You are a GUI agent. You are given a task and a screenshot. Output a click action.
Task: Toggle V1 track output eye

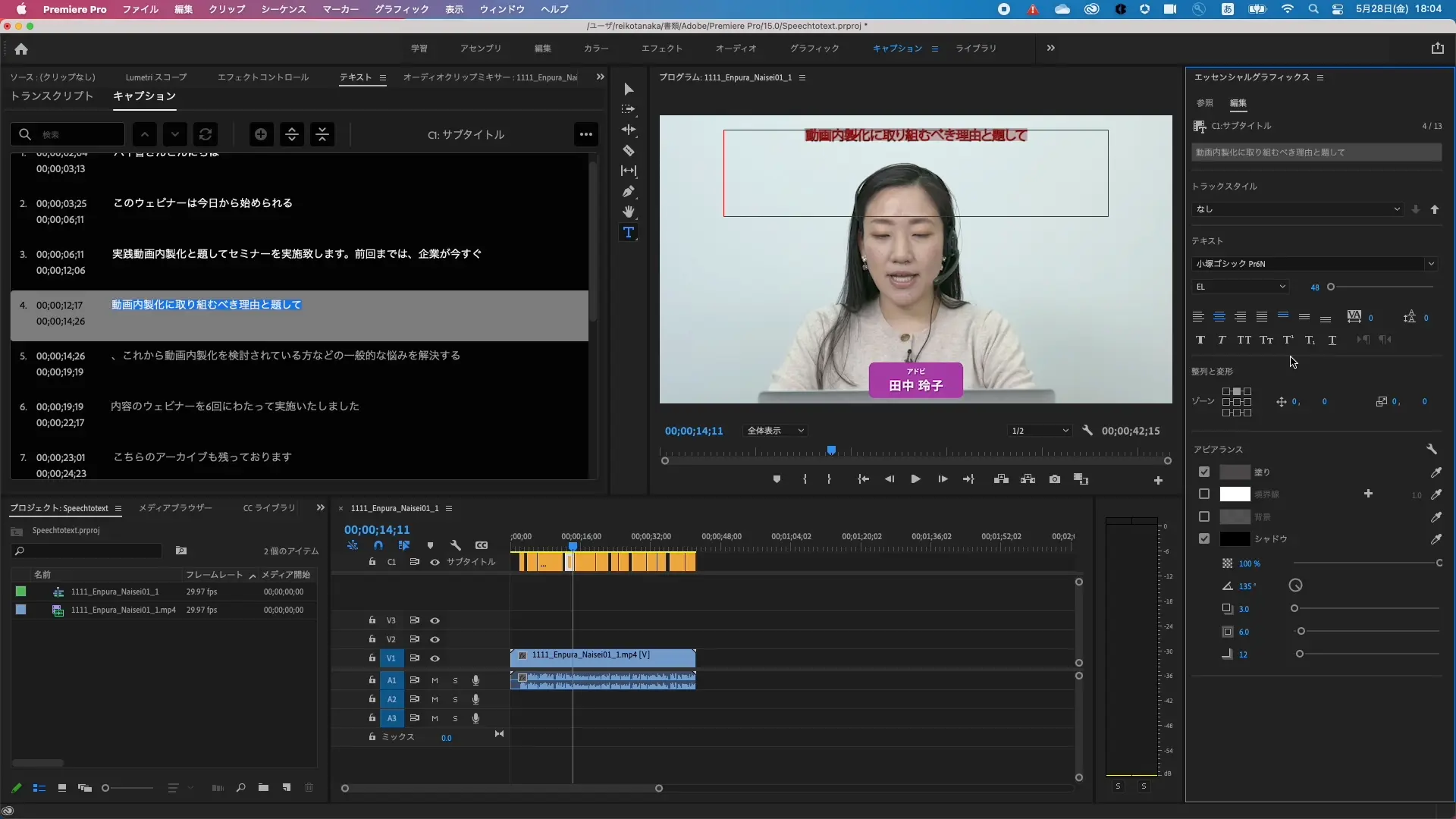pos(435,658)
